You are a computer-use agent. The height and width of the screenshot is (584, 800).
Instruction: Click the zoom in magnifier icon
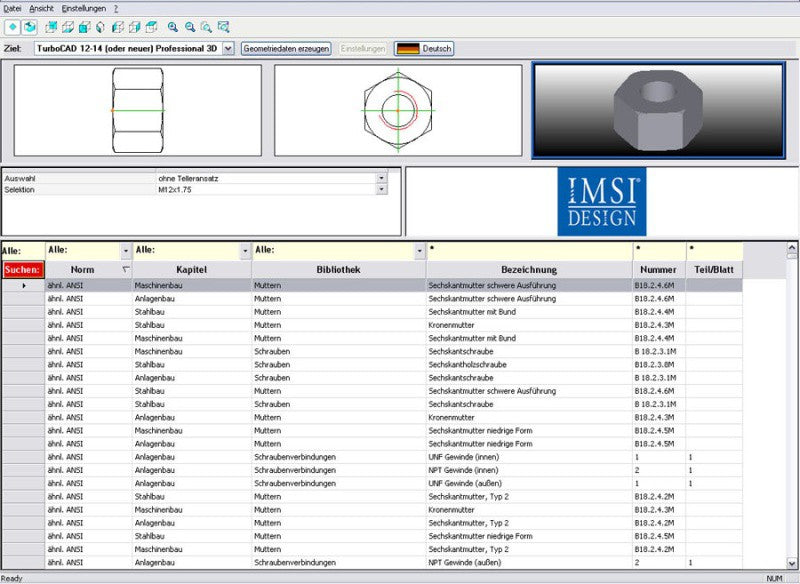pos(173,27)
